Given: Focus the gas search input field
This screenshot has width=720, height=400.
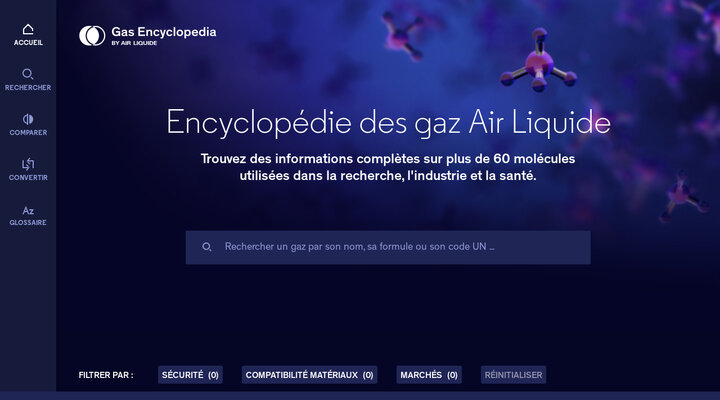Looking at the screenshot, I should (x=388, y=247).
